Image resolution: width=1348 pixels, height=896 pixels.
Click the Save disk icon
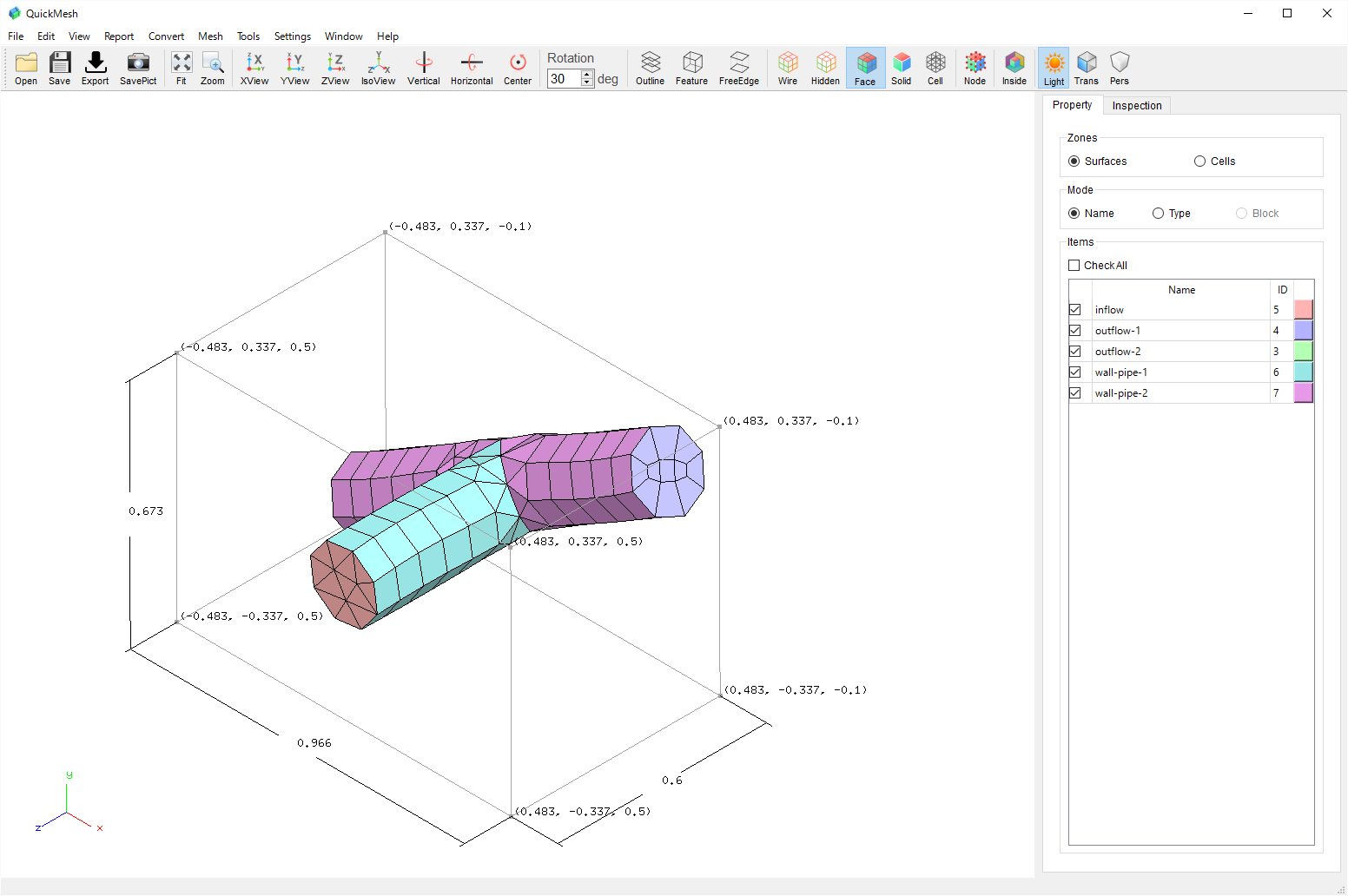pyautogui.click(x=60, y=68)
